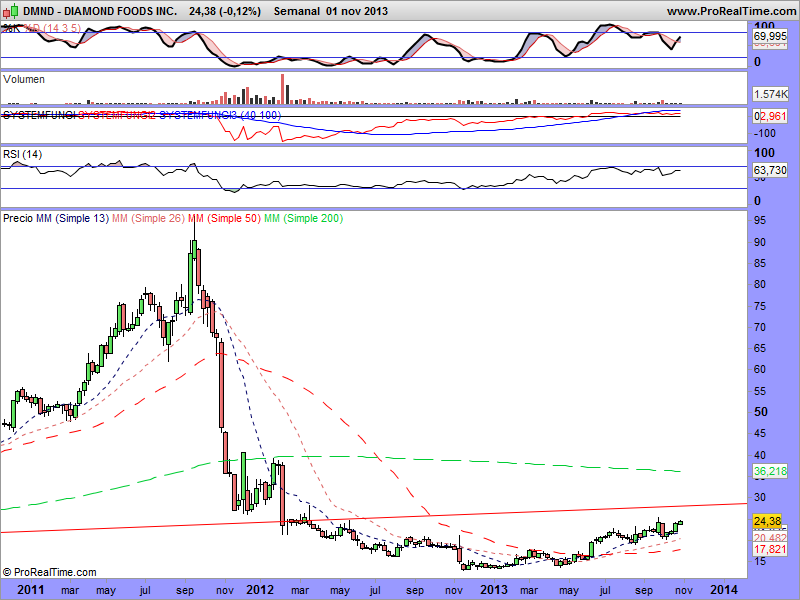
Task: Select the 69,995 stochastic value label
Action: click(x=770, y=36)
